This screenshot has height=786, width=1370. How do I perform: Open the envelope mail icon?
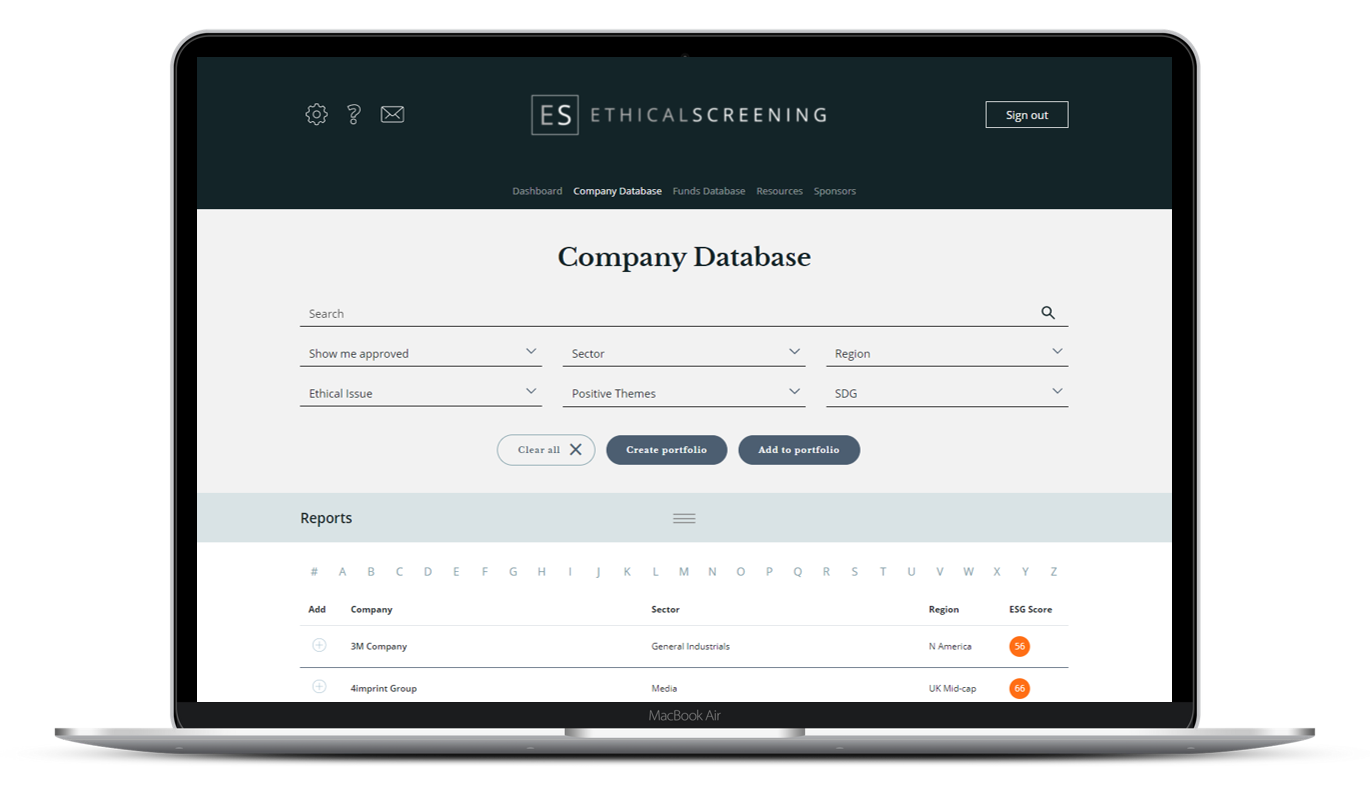pos(392,114)
